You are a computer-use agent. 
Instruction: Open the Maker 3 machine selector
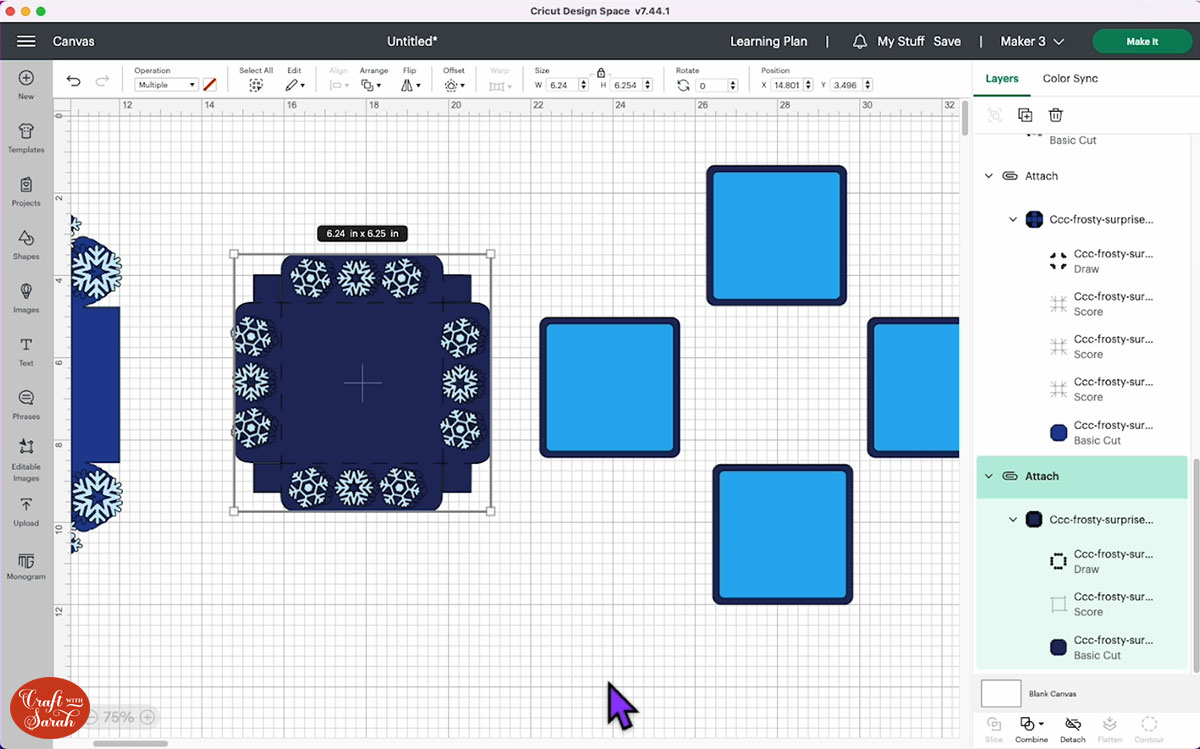click(1033, 41)
